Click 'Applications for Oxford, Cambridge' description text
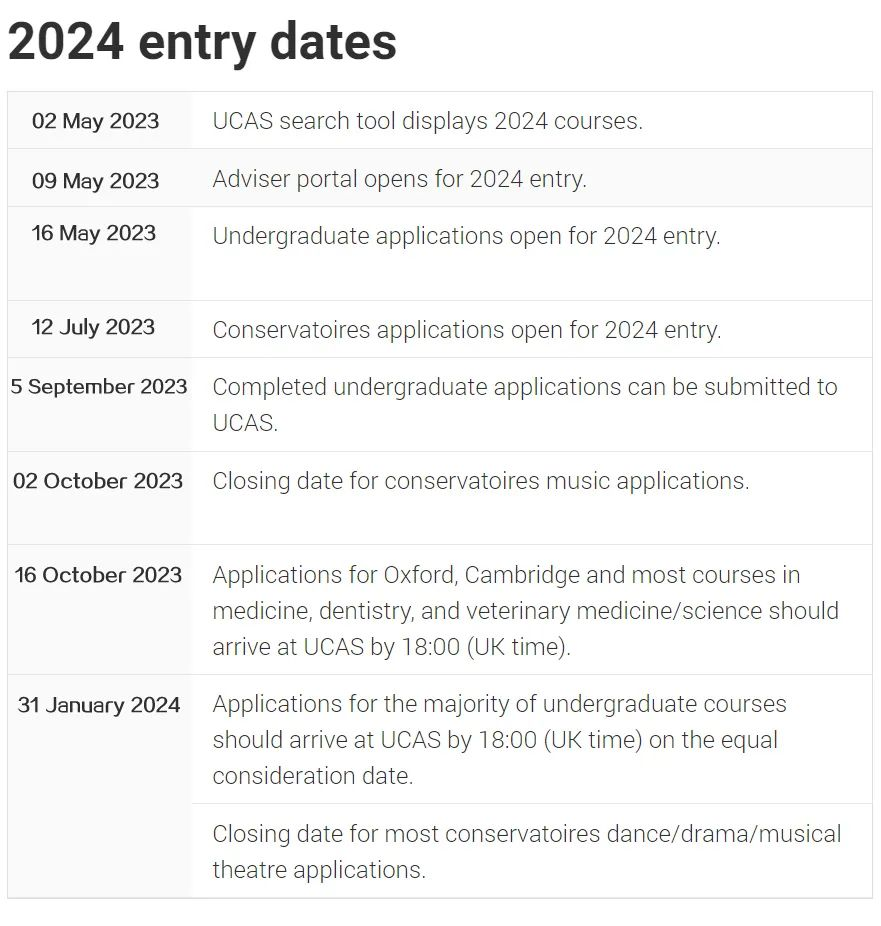This screenshot has height=926, width=881. 505,575
